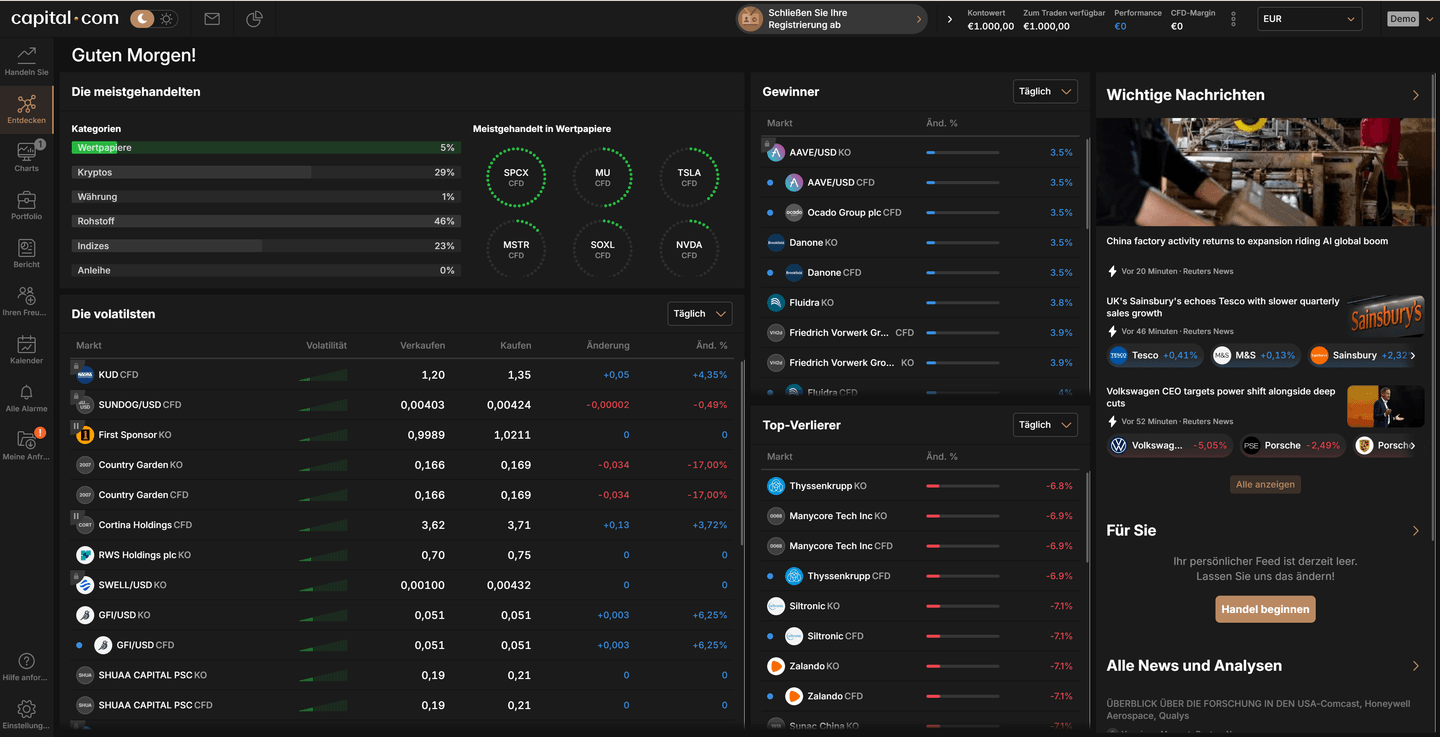Open the EUR currency dropdown
1440x737 pixels.
[x=1309, y=19]
